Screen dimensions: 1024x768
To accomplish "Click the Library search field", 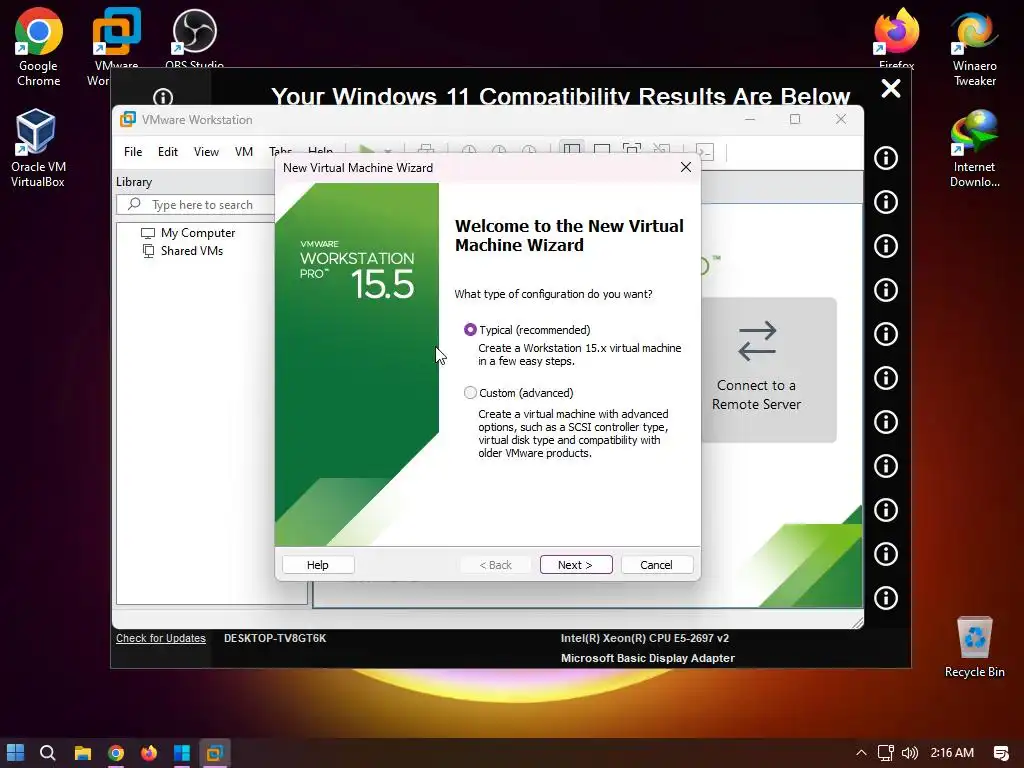I will point(196,204).
